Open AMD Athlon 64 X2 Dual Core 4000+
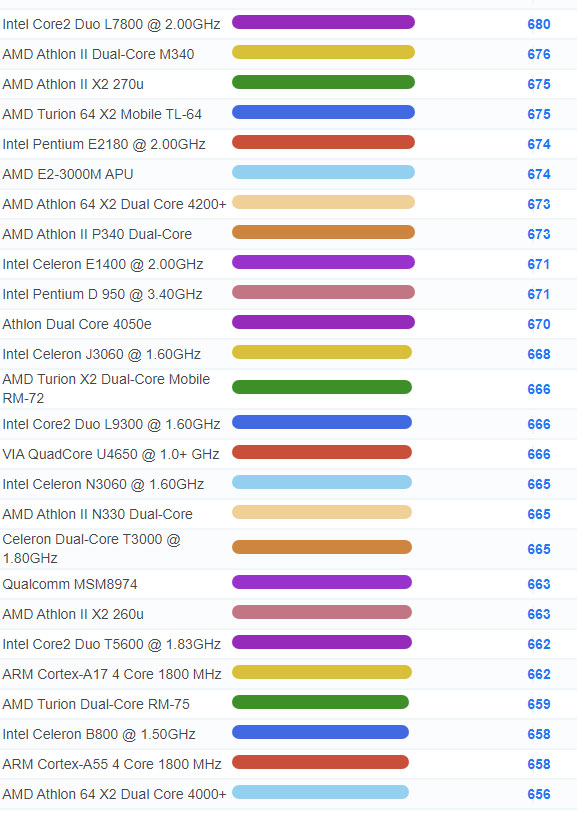 coord(115,796)
